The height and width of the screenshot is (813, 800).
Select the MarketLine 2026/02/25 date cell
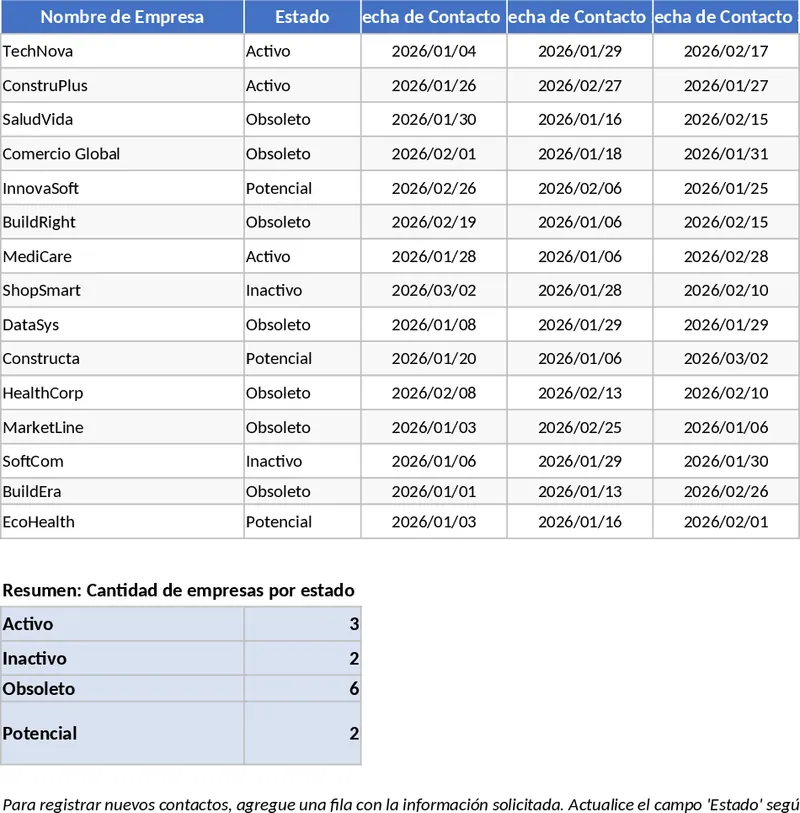580,427
